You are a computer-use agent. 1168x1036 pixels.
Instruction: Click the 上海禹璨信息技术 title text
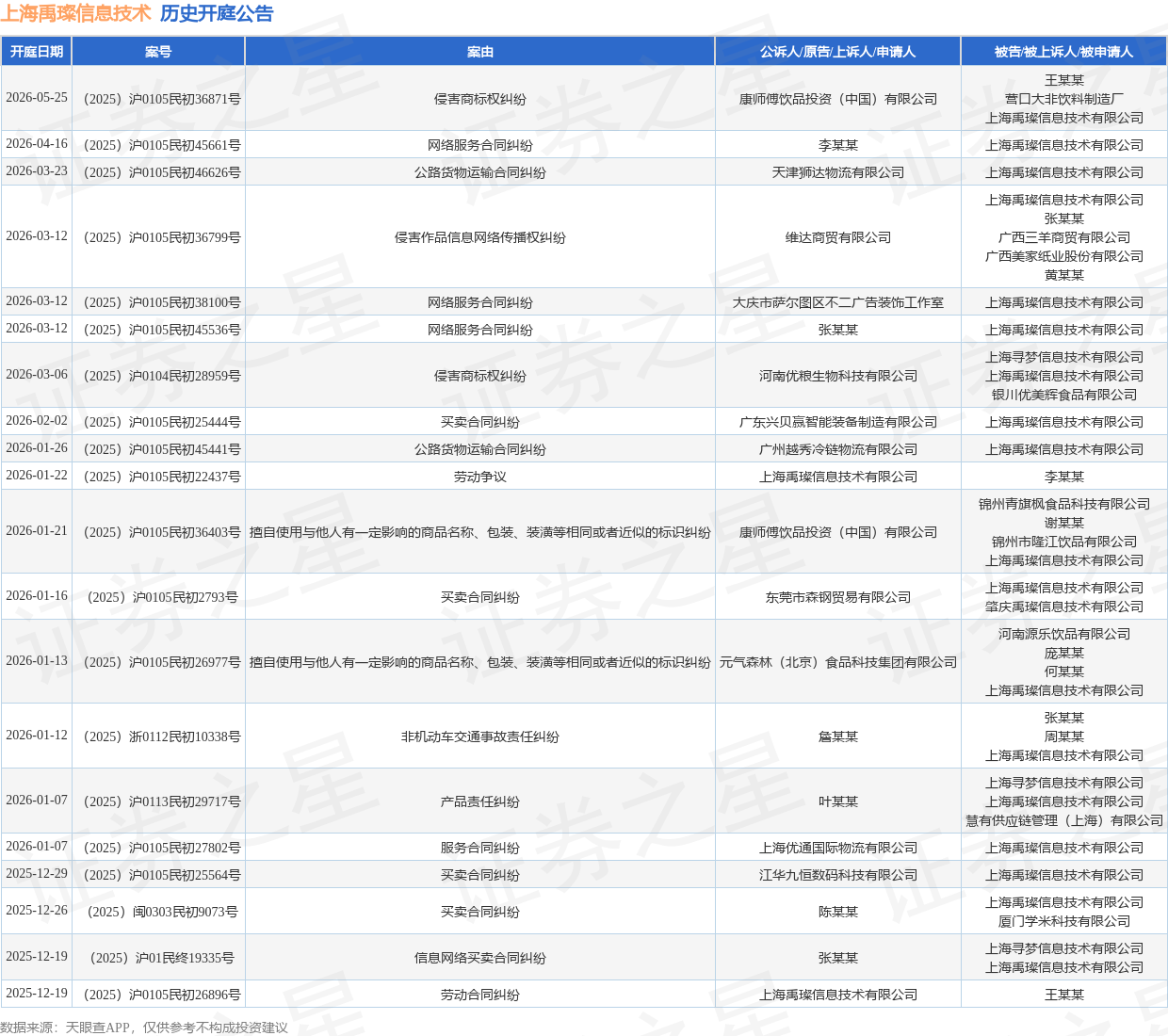(75, 14)
